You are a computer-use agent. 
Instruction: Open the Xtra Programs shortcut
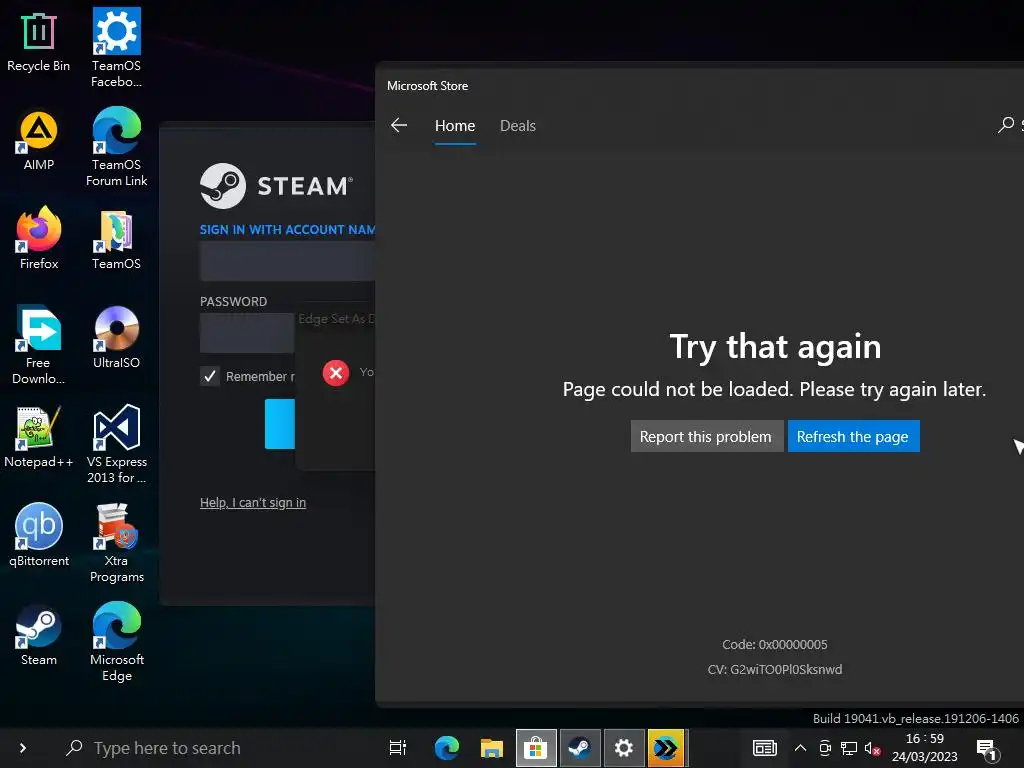(116, 543)
